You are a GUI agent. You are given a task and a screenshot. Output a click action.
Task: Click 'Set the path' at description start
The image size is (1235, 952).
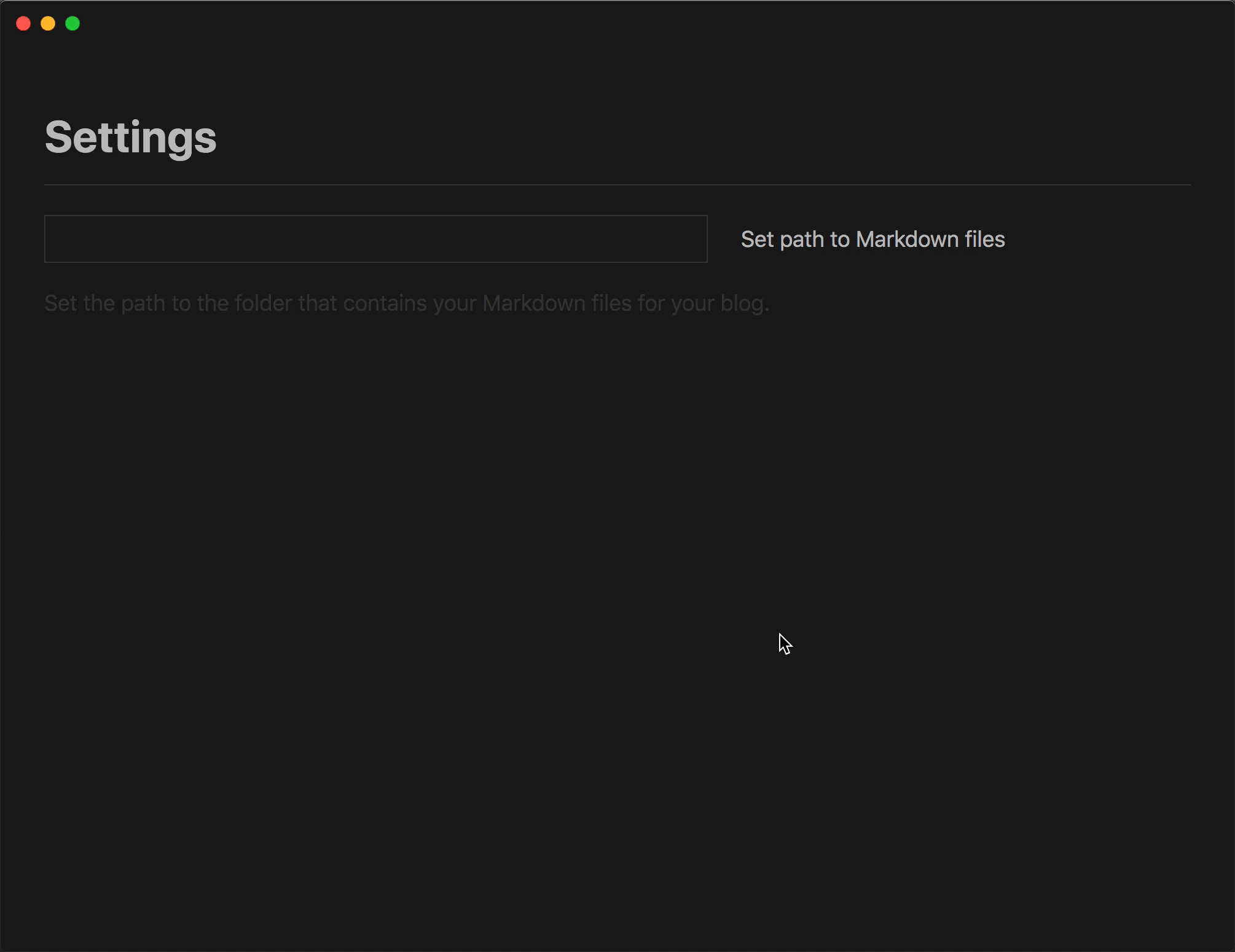point(104,303)
